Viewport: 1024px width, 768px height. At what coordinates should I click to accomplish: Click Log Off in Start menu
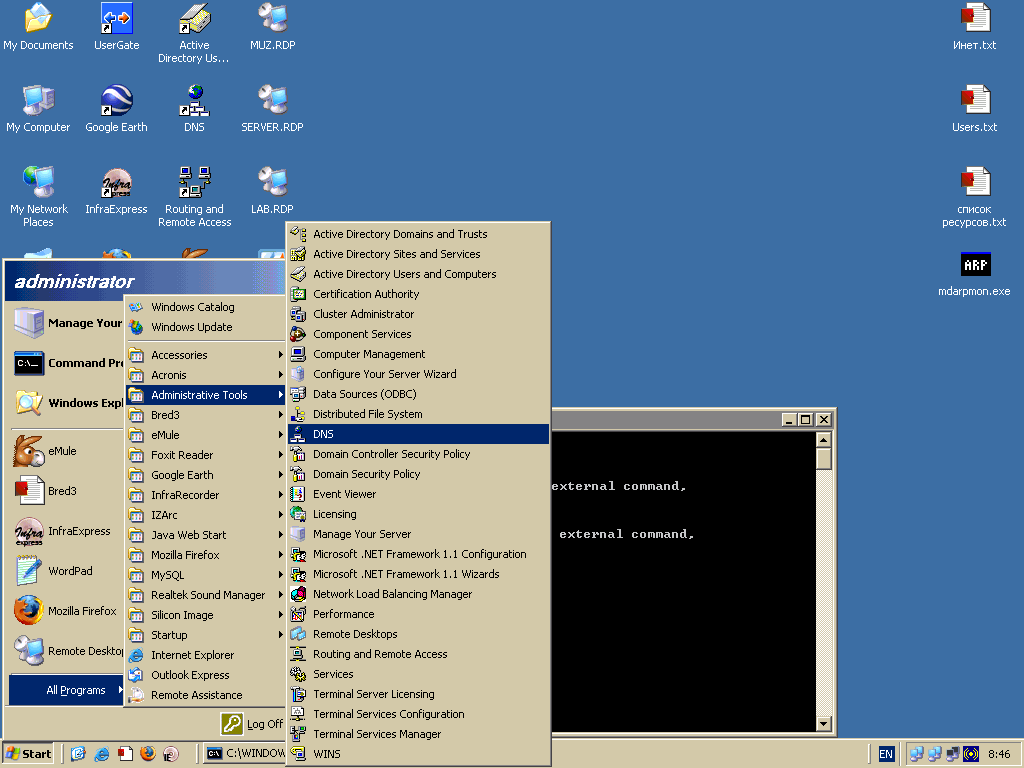[x=252, y=724]
